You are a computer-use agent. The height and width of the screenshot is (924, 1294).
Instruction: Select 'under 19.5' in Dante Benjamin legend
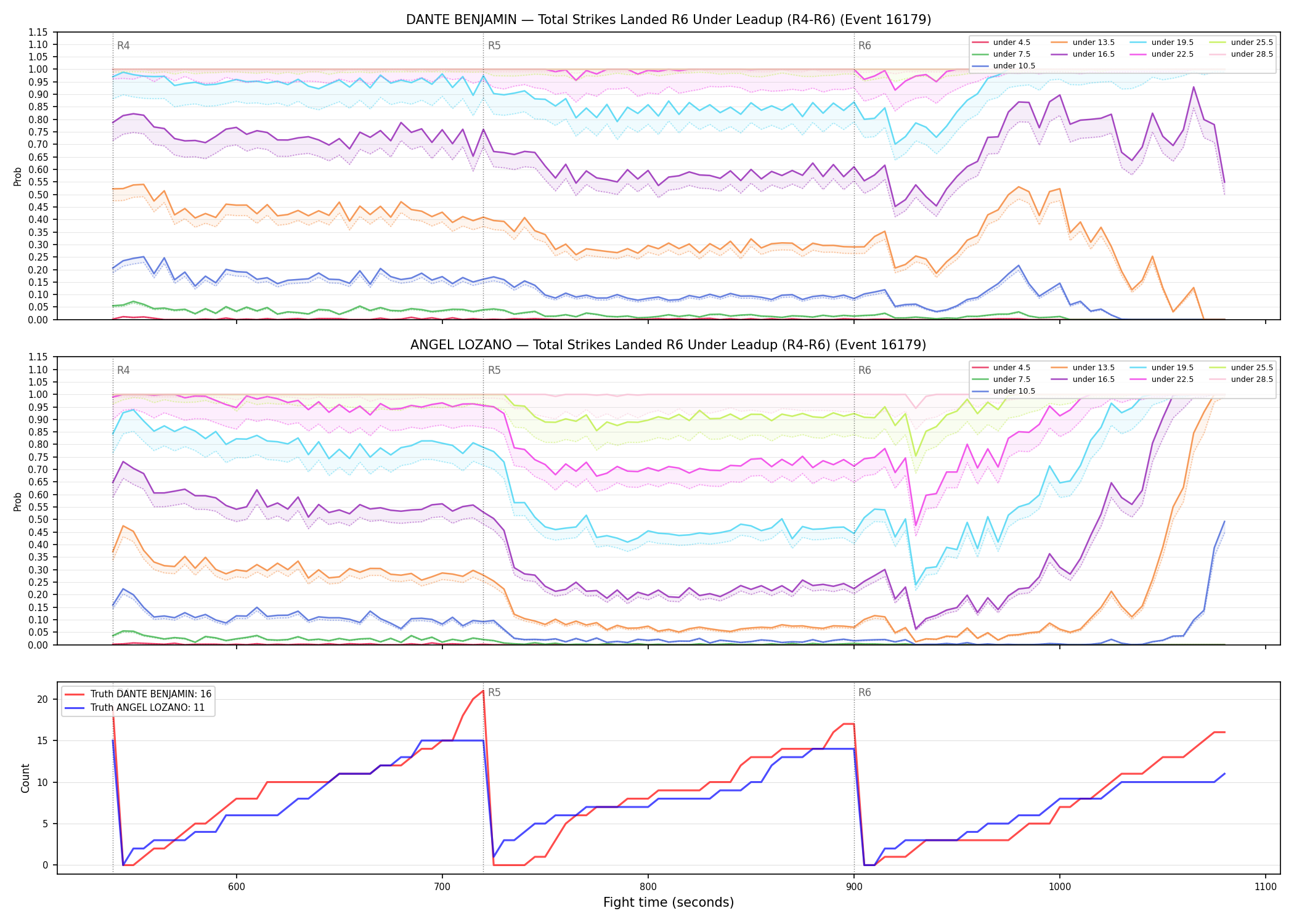pos(1162,43)
